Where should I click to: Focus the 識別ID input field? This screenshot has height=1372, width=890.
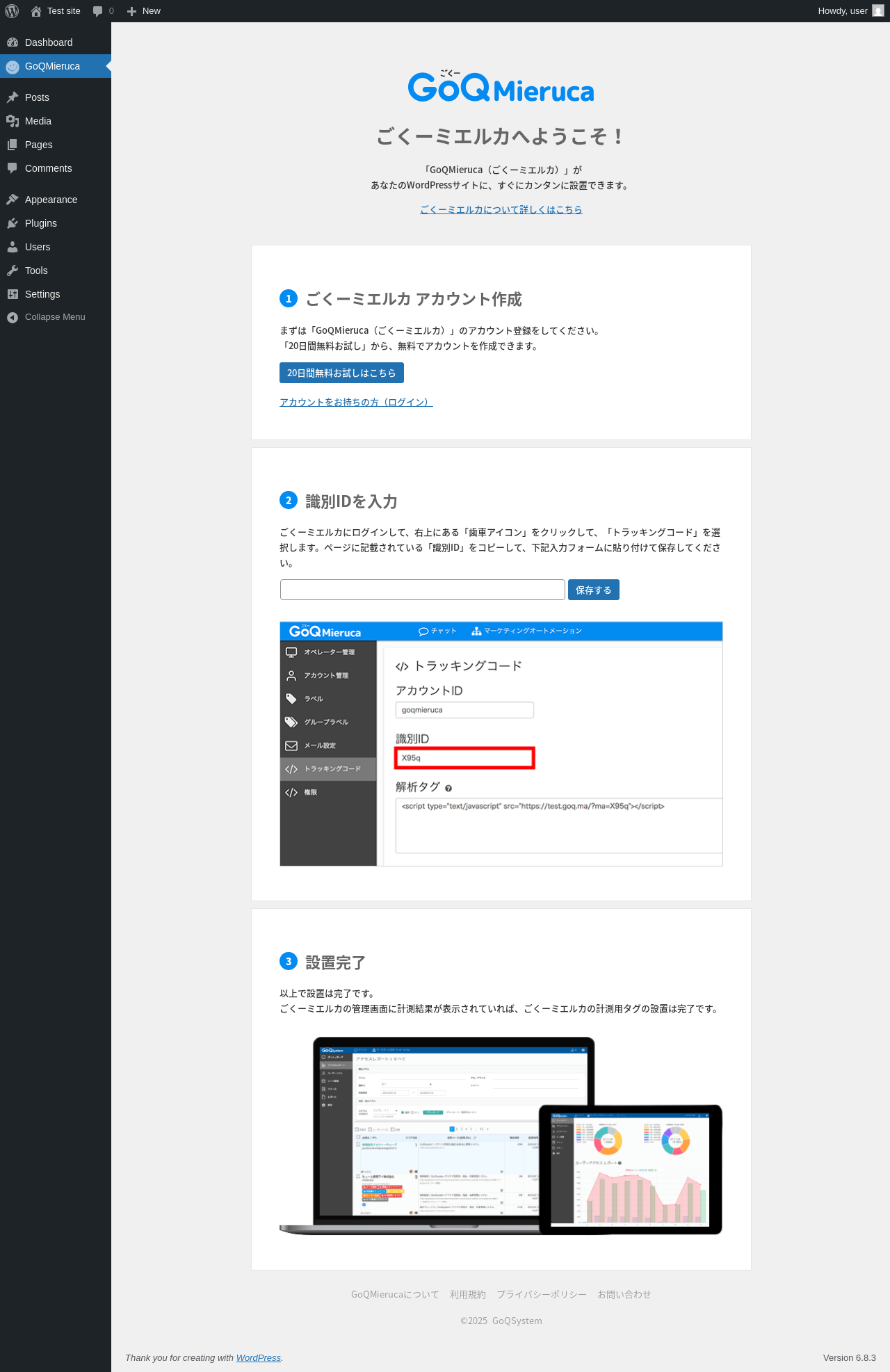coord(423,590)
